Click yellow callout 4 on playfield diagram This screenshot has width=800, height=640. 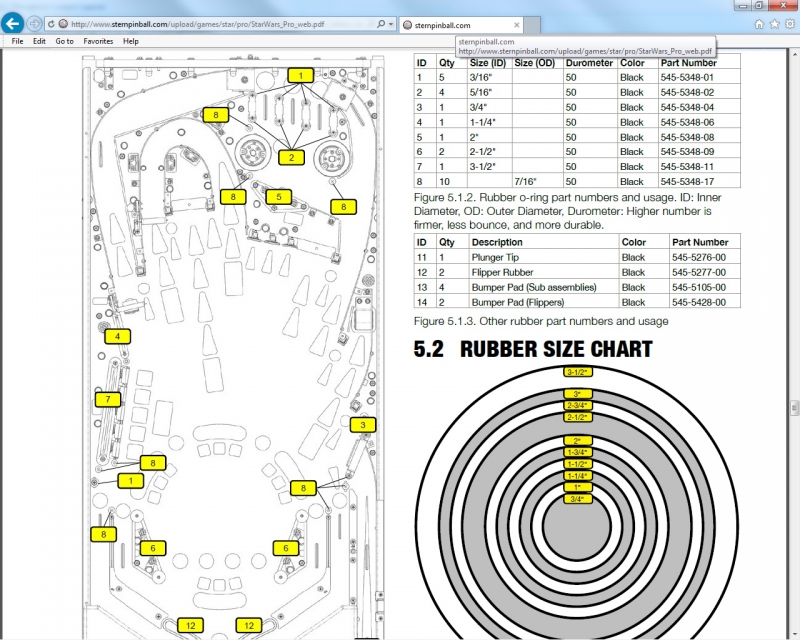pos(117,336)
